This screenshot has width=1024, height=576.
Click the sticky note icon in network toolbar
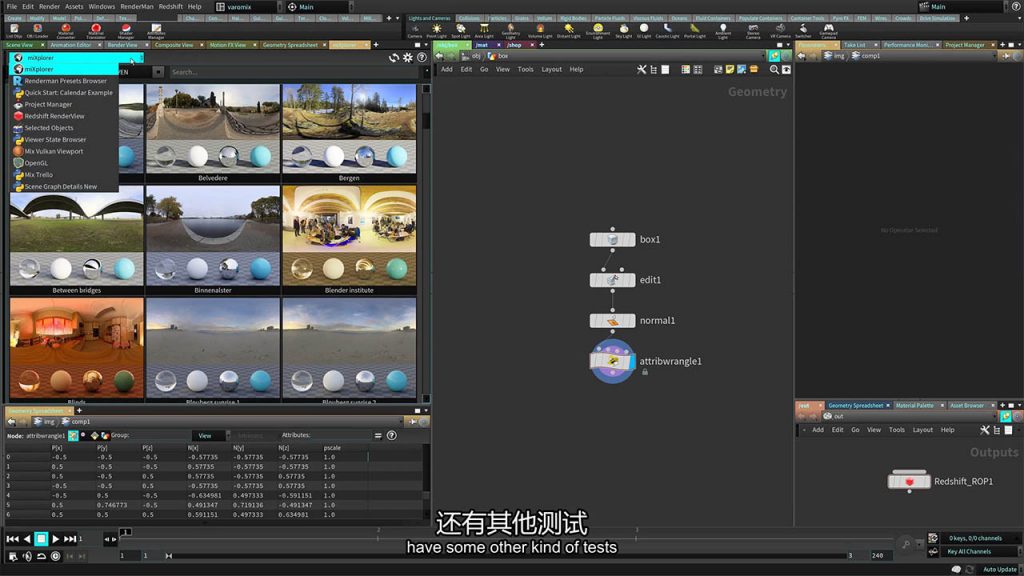(729, 69)
